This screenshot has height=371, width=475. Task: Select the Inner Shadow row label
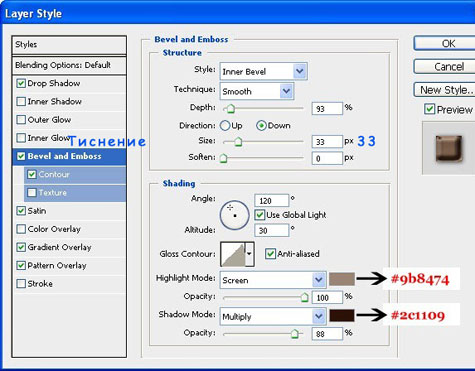(x=55, y=101)
